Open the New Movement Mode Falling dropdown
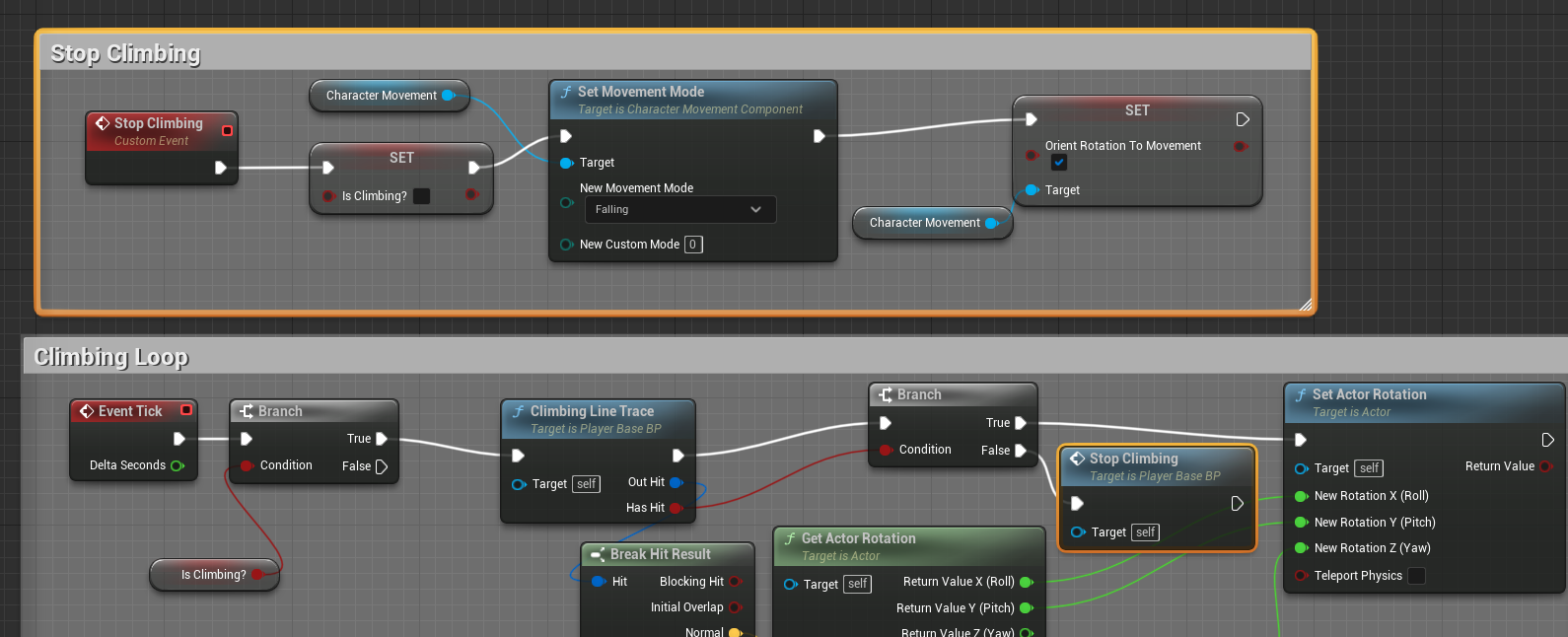 pyautogui.click(x=679, y=209)
